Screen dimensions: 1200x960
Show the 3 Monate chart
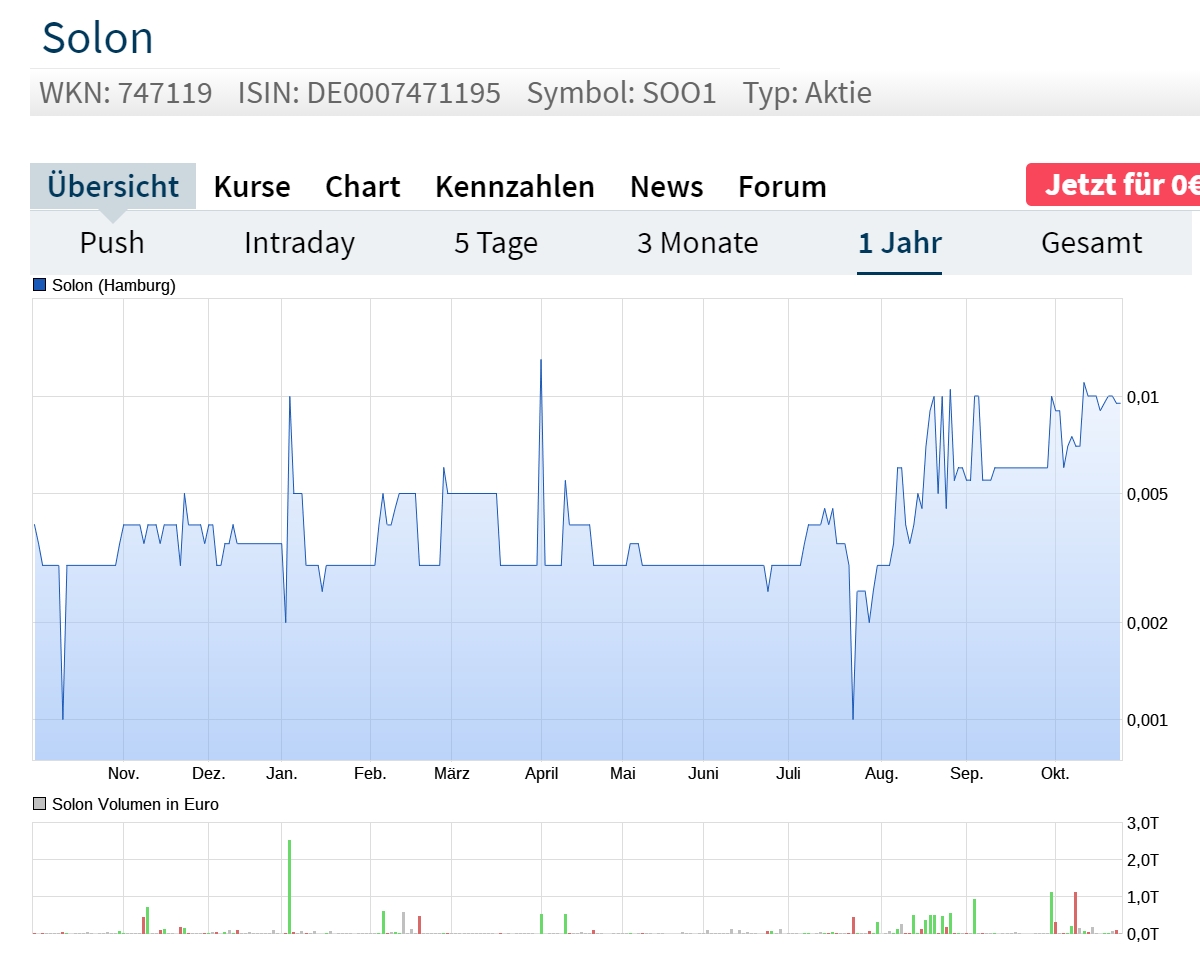coord(698,243)
